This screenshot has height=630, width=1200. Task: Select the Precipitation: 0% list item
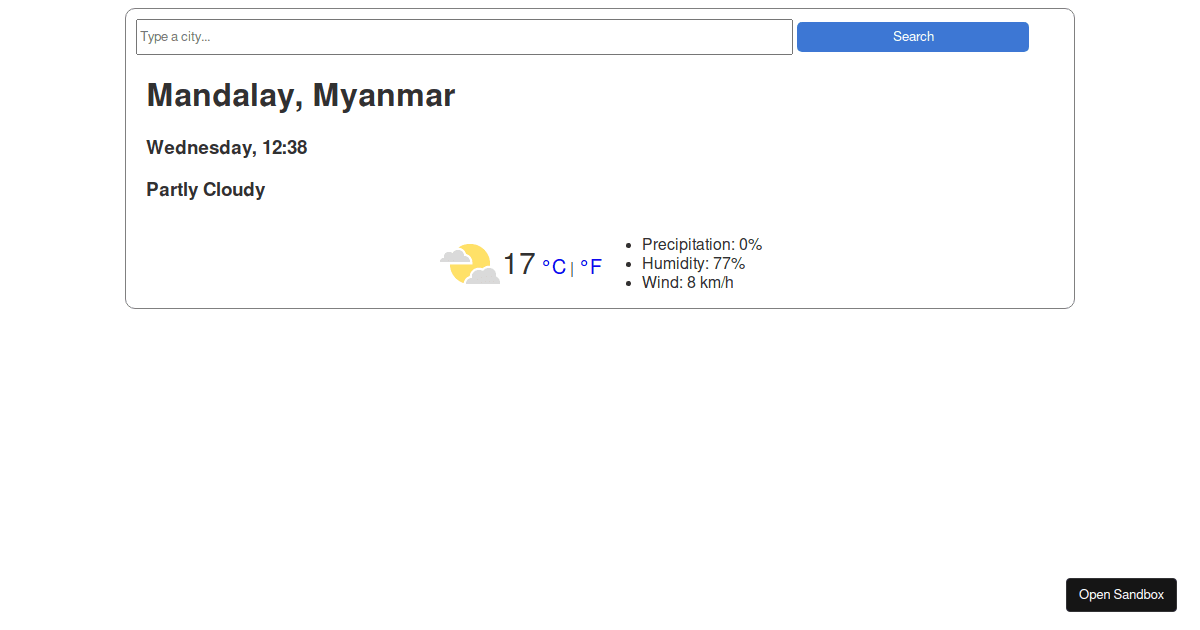(x=702, y=245)
